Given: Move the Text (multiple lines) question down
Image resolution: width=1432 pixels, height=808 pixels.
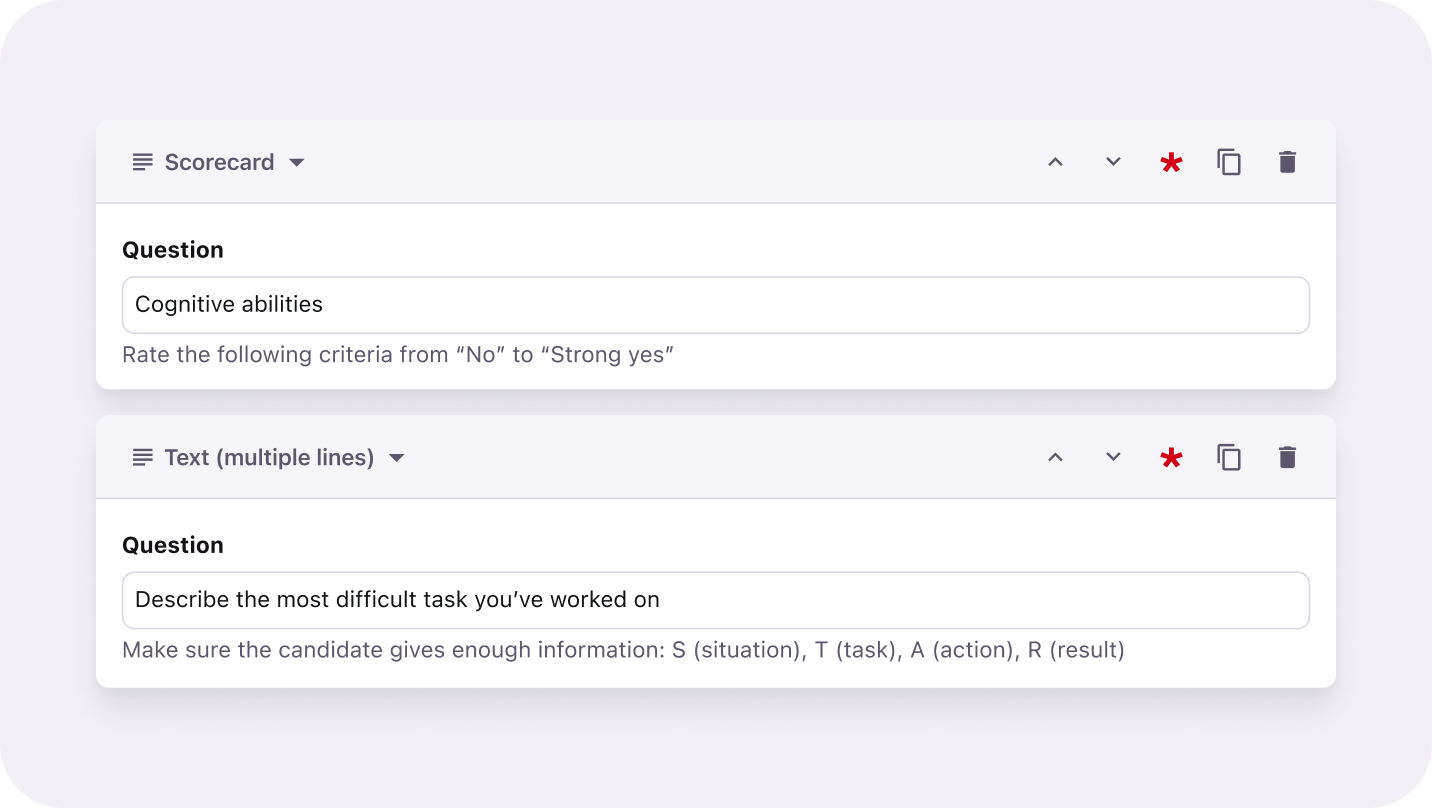Looking at the screenshot, I should [x=1113, y=457].
